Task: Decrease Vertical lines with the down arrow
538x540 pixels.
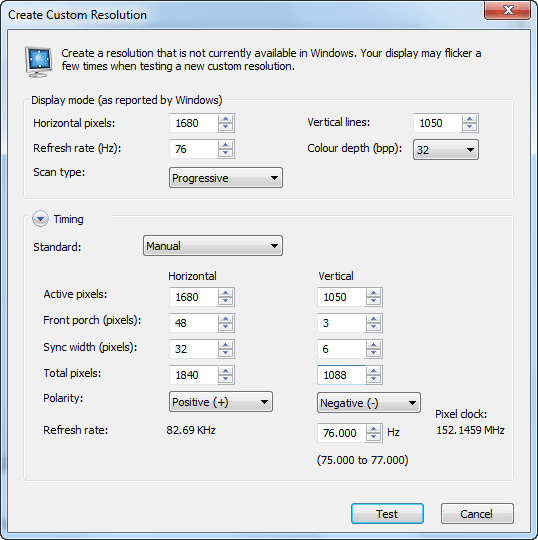Action: (469, 127)
